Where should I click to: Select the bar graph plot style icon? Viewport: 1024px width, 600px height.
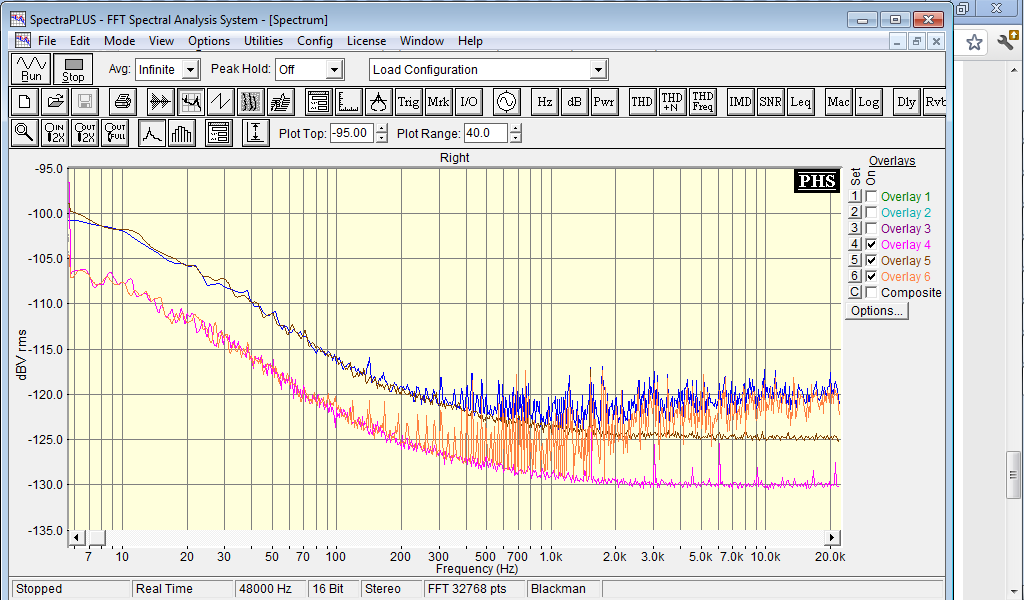(183, 132)
